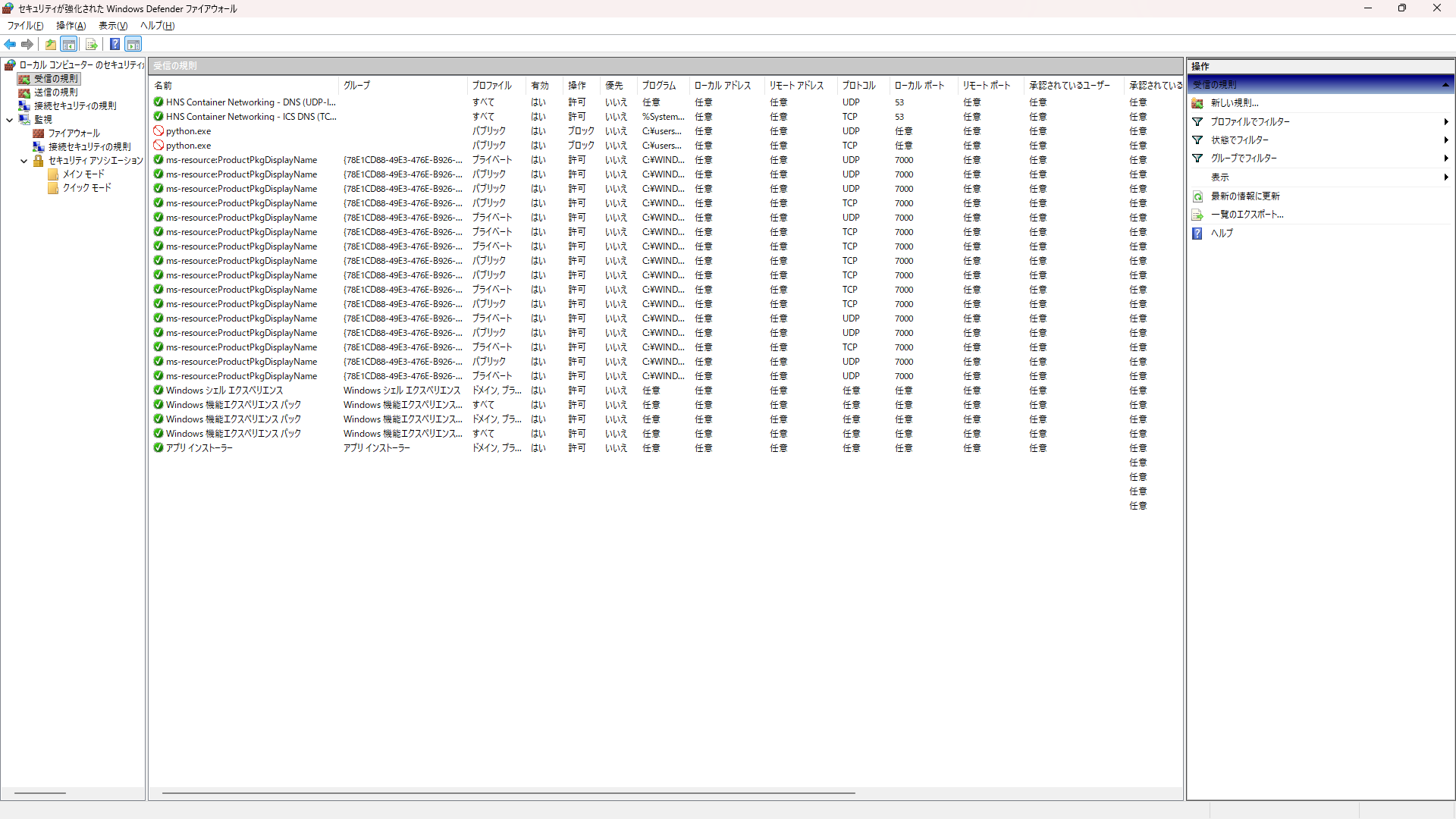
Task: Click the 一覧のエクスポート icon in the actions pane
Action: pyautogui.click(x=1197, y=215)
